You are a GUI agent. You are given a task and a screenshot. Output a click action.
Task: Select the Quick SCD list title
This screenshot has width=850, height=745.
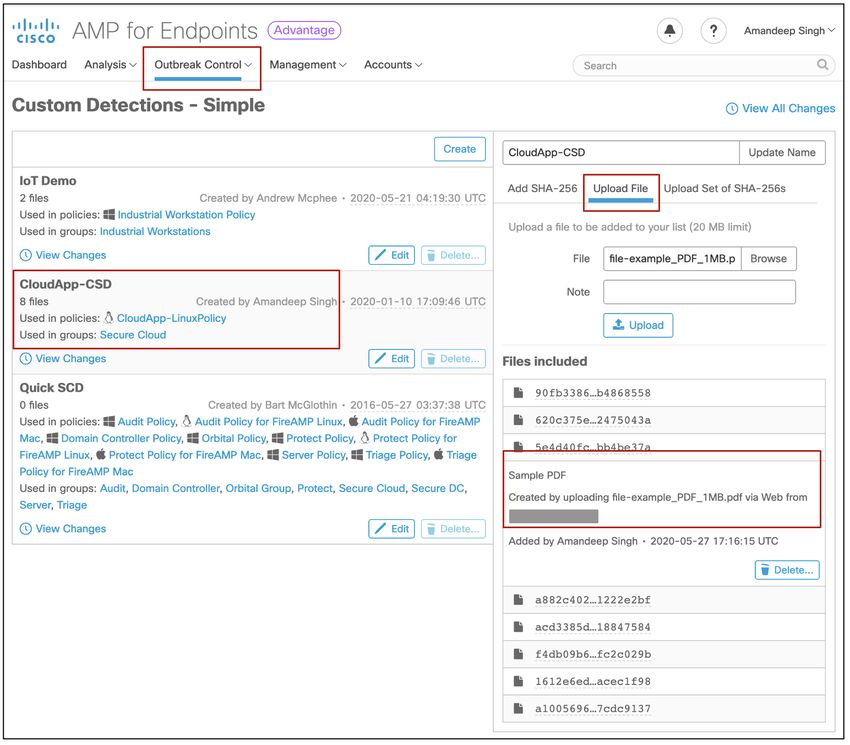tap(51, 388)
